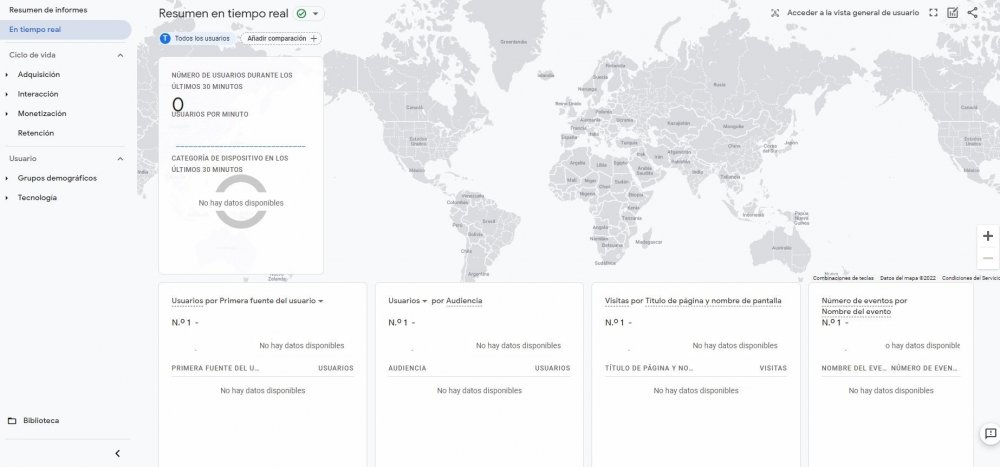Image resolution: width=1000 pixels, height=467 pixels.
Task: Click Acceder a la vista general de usuario
Action: 845,13
